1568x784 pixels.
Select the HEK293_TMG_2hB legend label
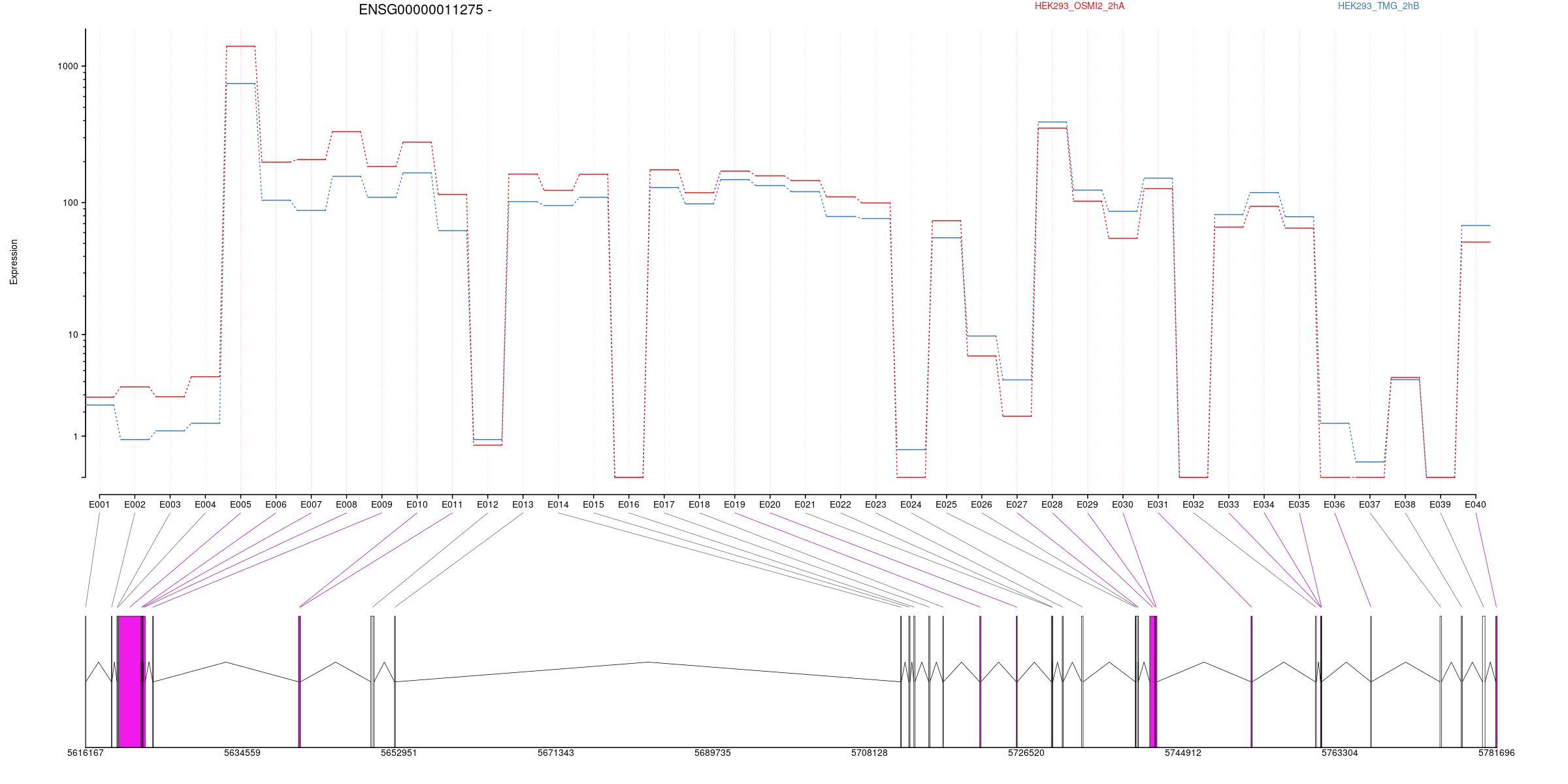(1379, 6)
